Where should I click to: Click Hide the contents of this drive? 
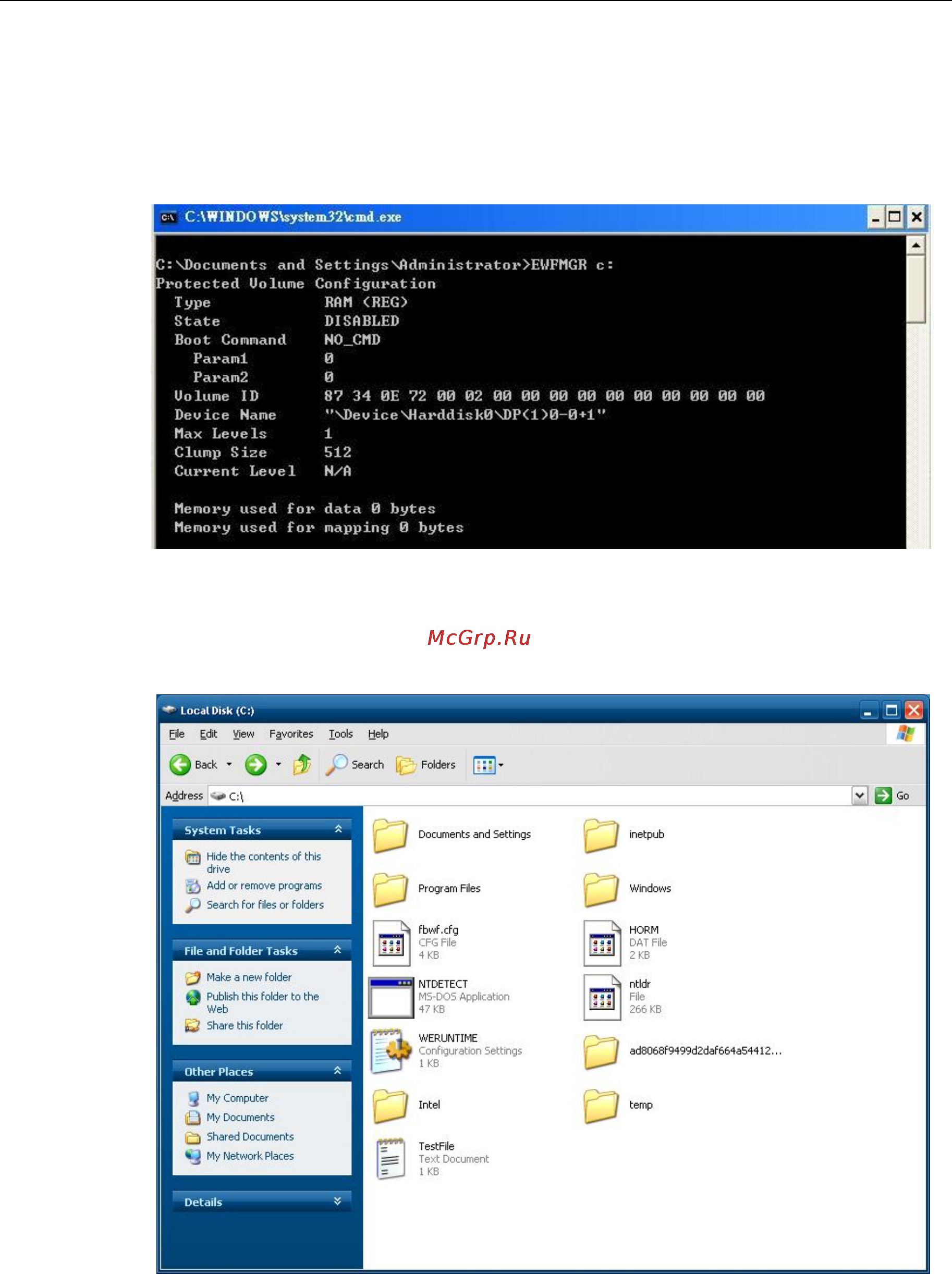click(x=264, y=862)
